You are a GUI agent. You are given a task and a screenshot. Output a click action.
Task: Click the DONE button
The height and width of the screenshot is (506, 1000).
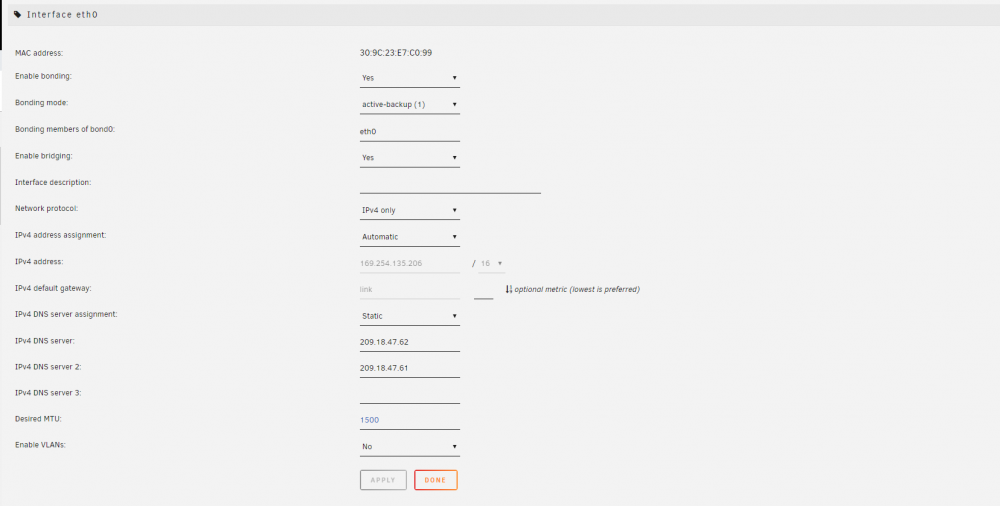click(x=436, y=480)
